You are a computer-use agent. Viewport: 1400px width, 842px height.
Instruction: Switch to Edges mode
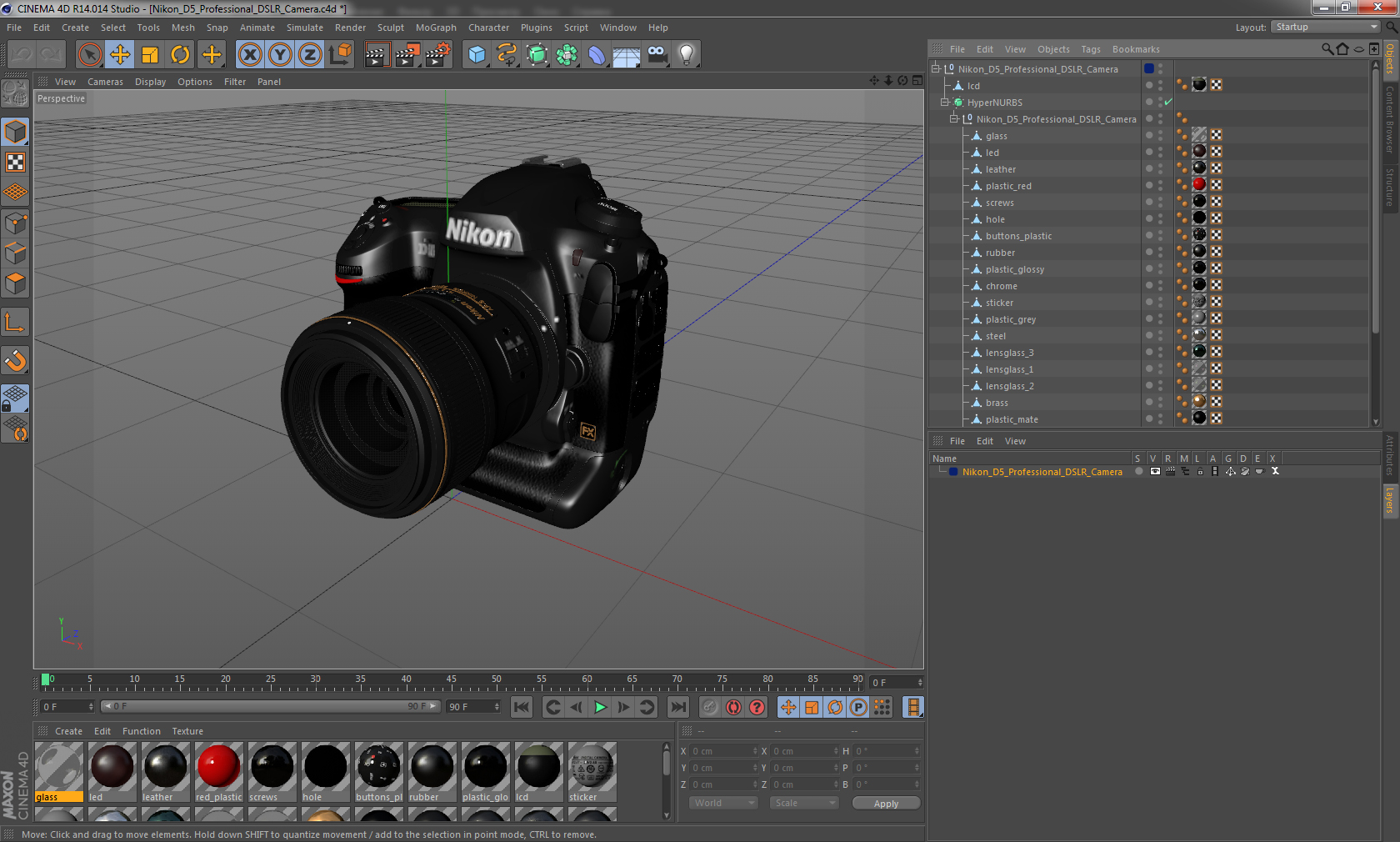tap(15, 253)
